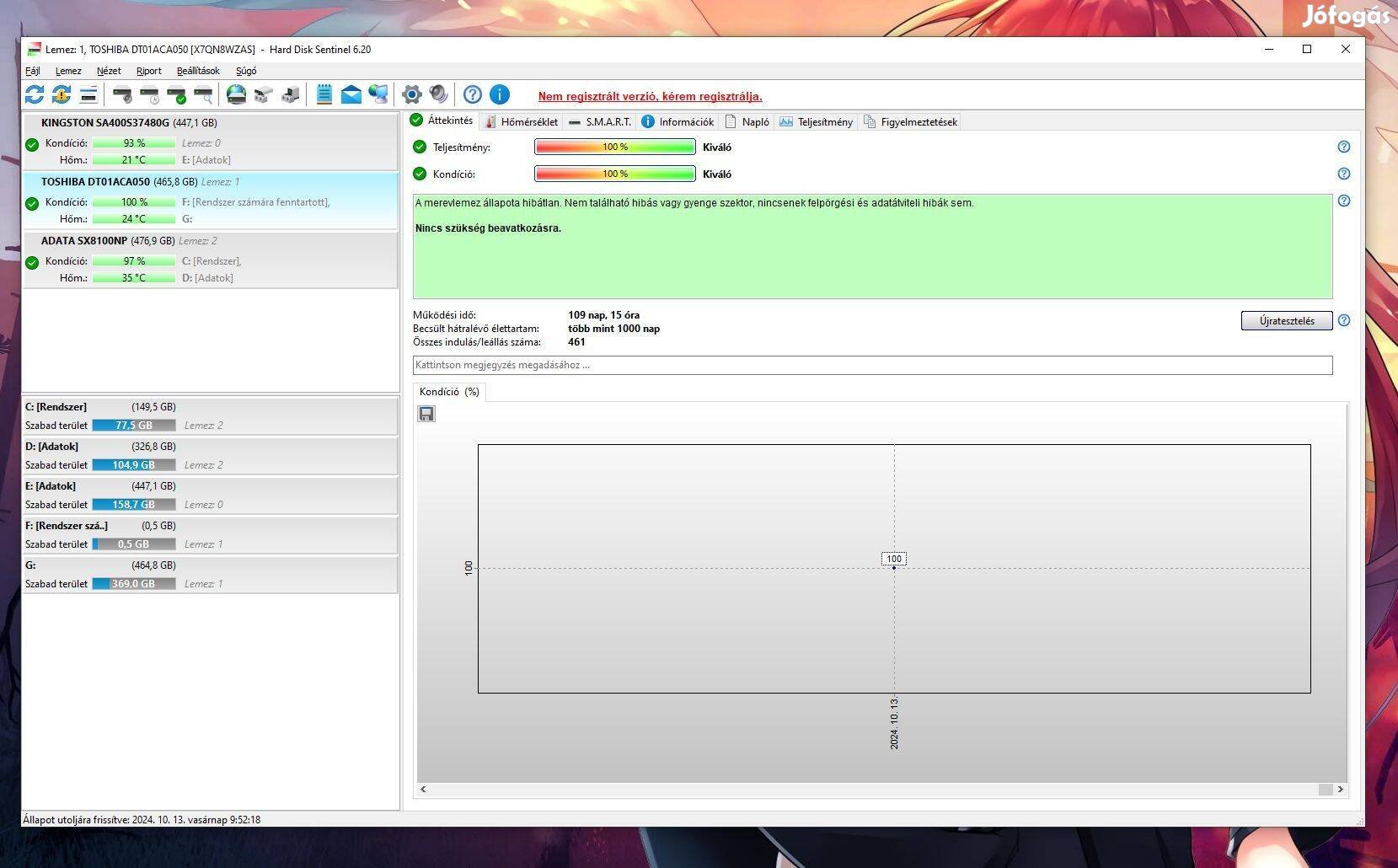The image size is (1398, 868).
Task: Click help icon next to Újratesztelés button
Action: (1344, 320)
